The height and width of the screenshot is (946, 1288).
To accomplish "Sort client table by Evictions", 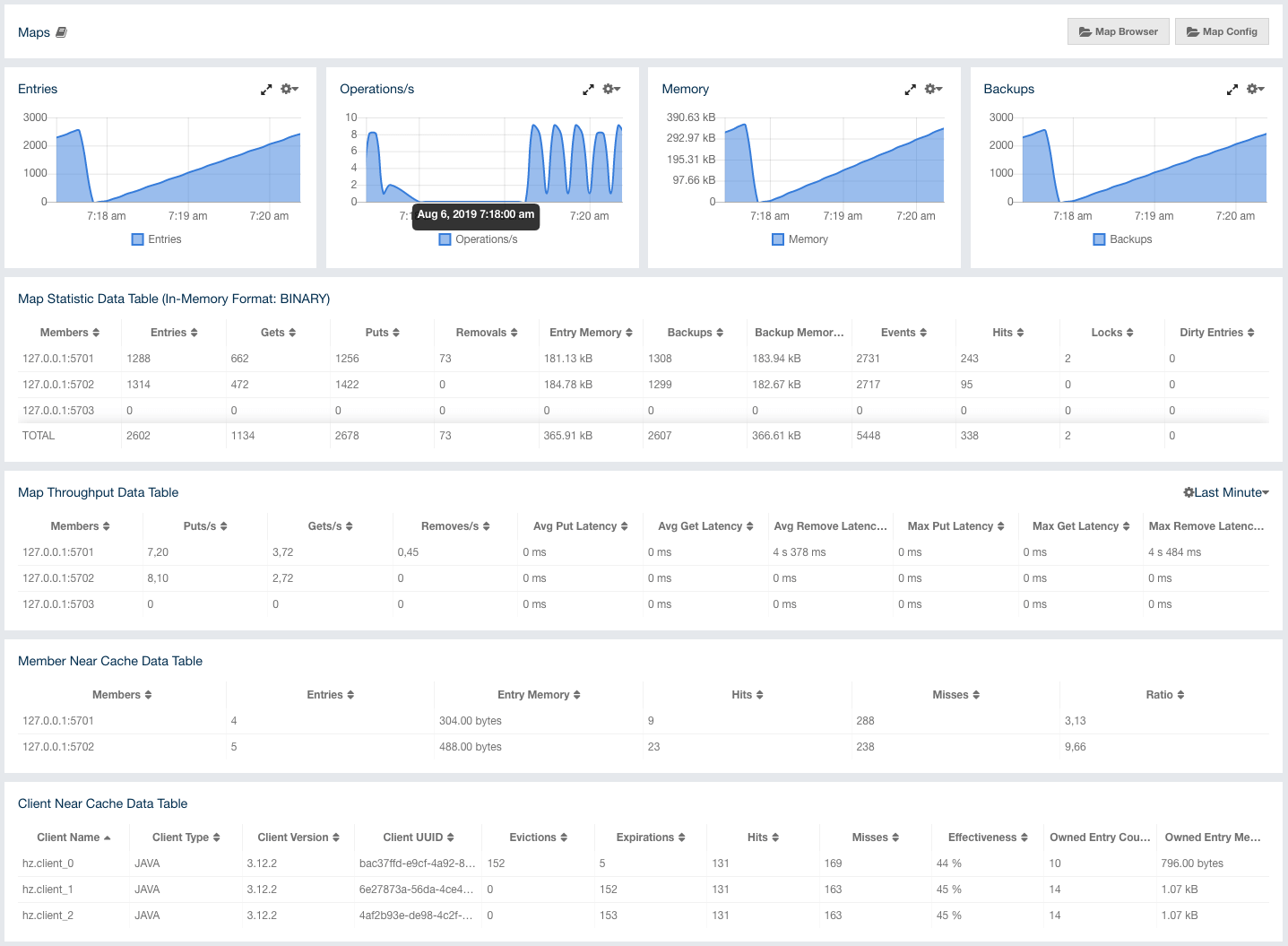I will pos(538,838).
